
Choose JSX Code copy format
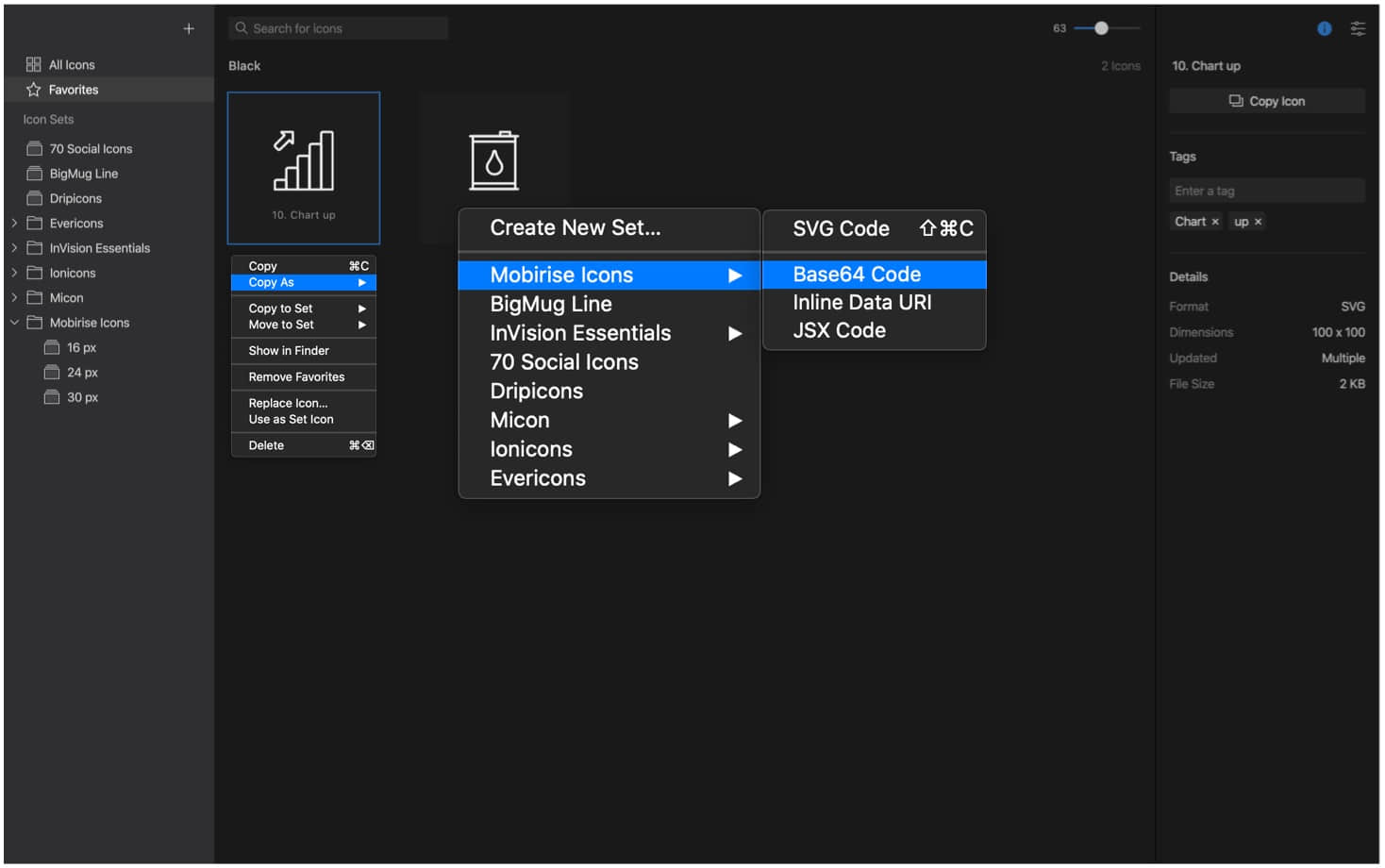(875, 331)
